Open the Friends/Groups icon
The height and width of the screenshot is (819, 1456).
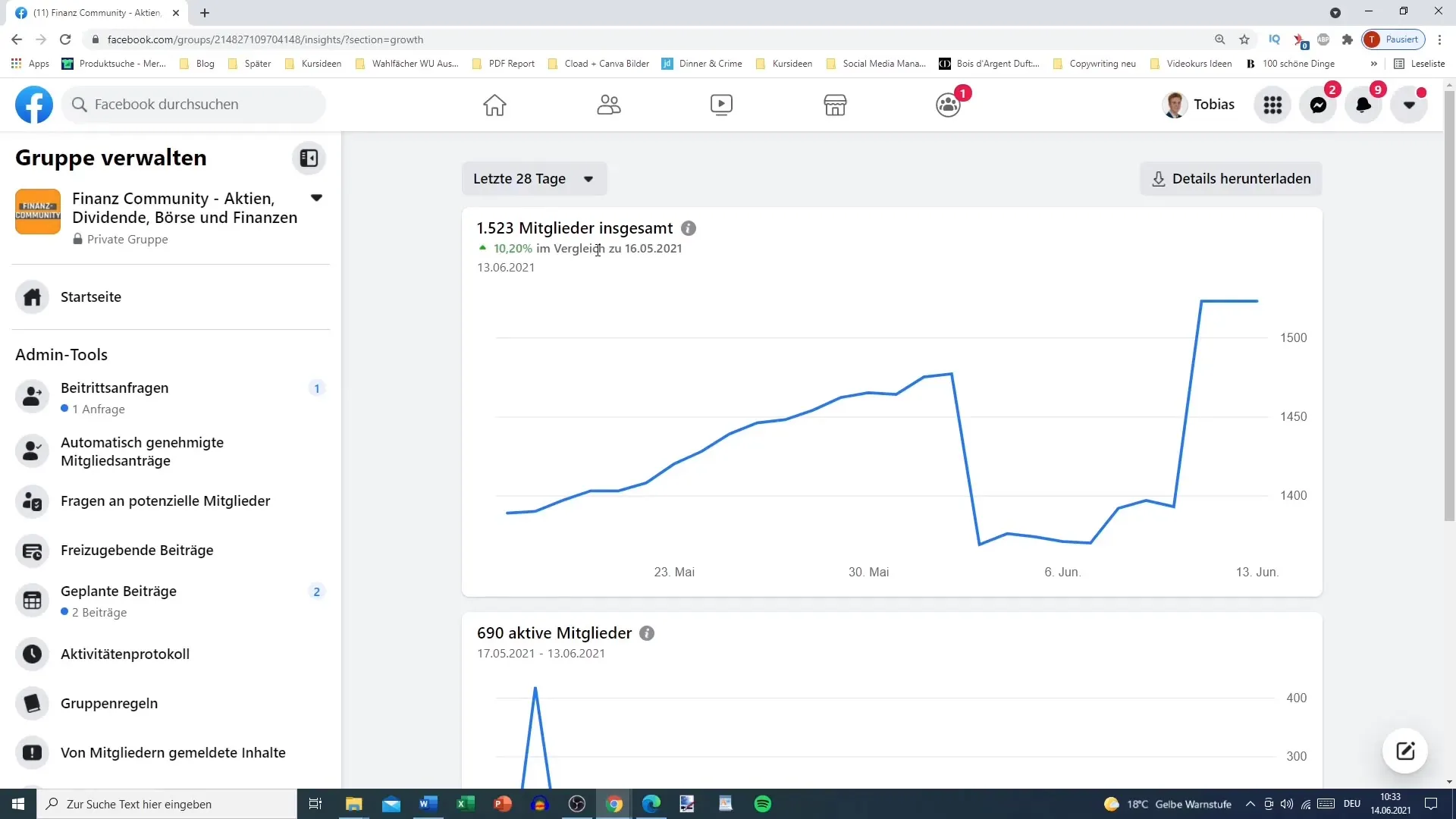point(608,104)
